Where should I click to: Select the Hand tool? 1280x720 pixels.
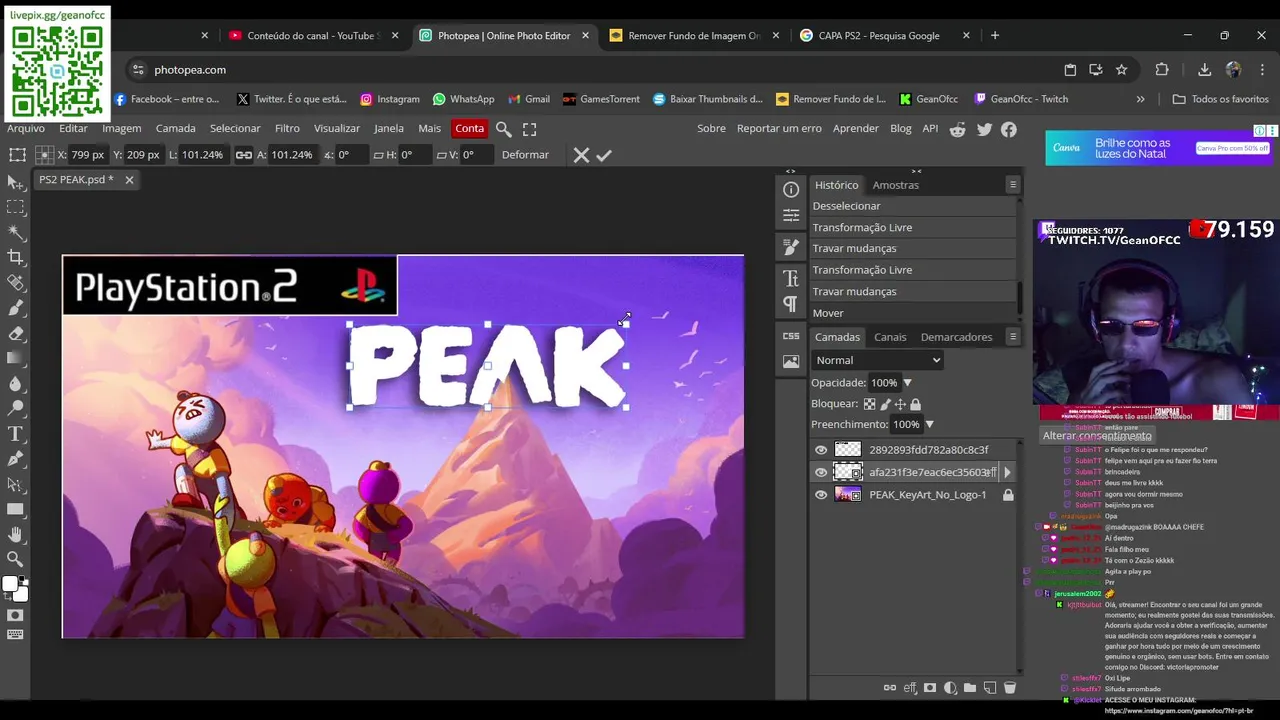tap(16, 534)
